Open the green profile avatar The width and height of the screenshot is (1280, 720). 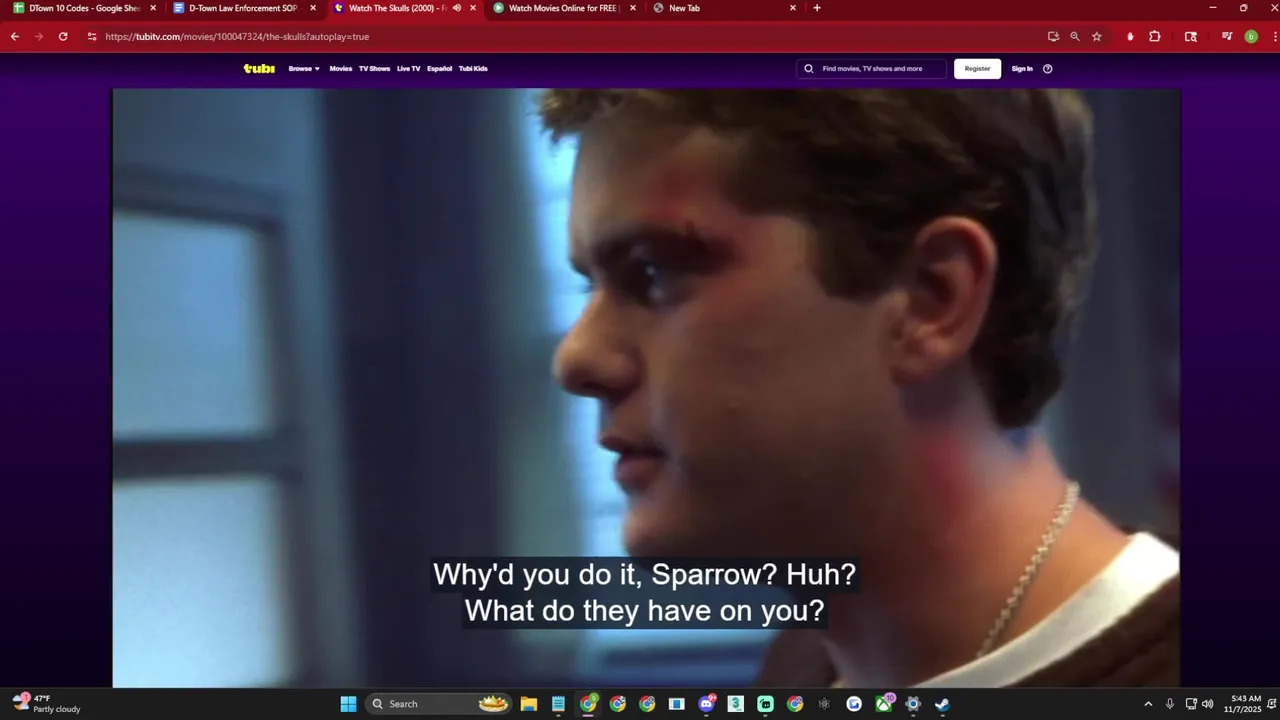pyautogui.click(x=1251, y=36)
